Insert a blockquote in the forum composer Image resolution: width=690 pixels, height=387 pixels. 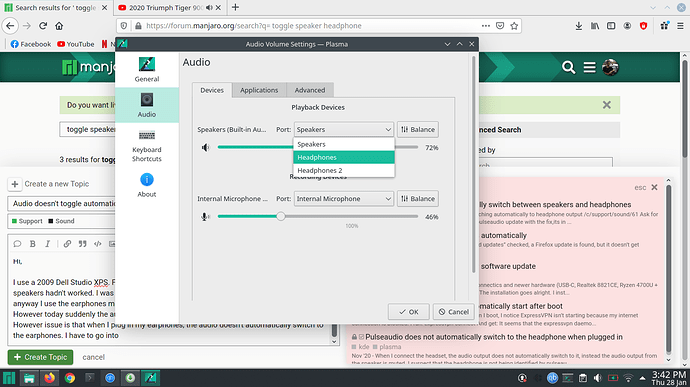pos(82,243)
